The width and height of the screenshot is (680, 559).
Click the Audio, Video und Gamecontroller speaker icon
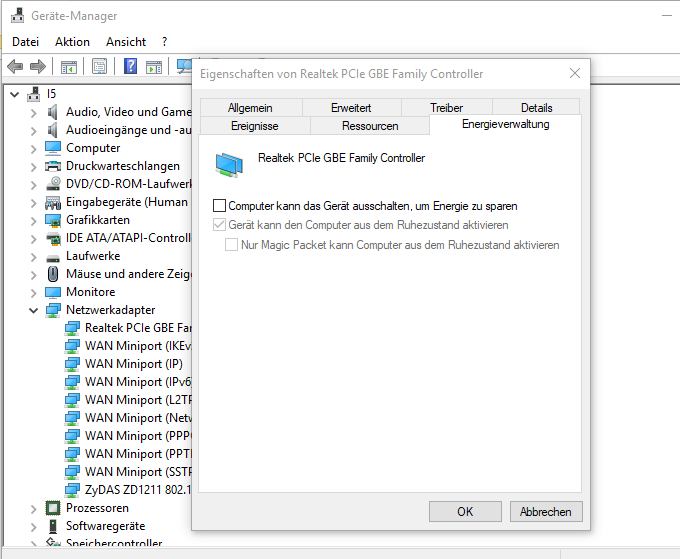pyautogui.click(x=52, y=112)
